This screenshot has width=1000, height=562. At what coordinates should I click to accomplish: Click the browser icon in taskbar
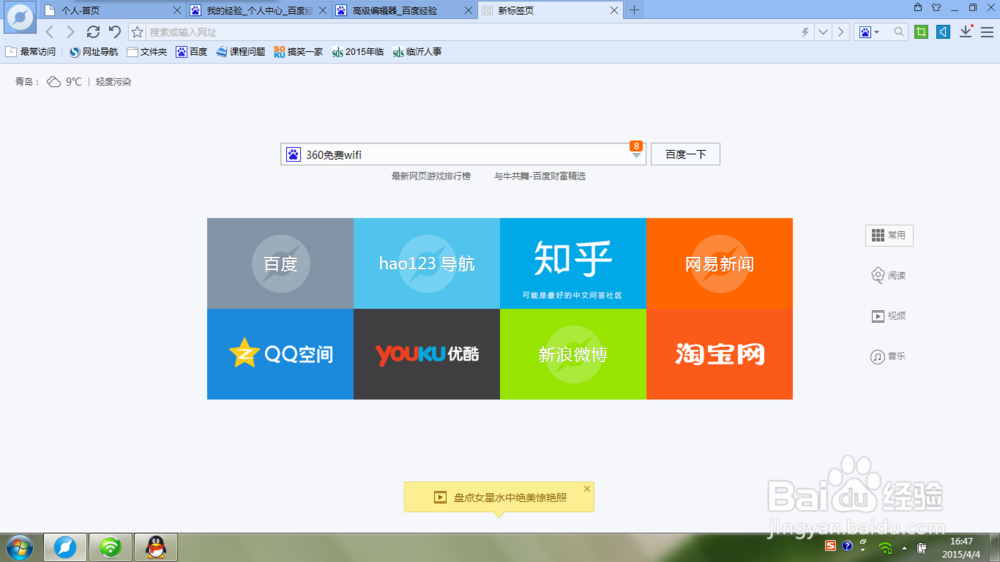[65, 547]
